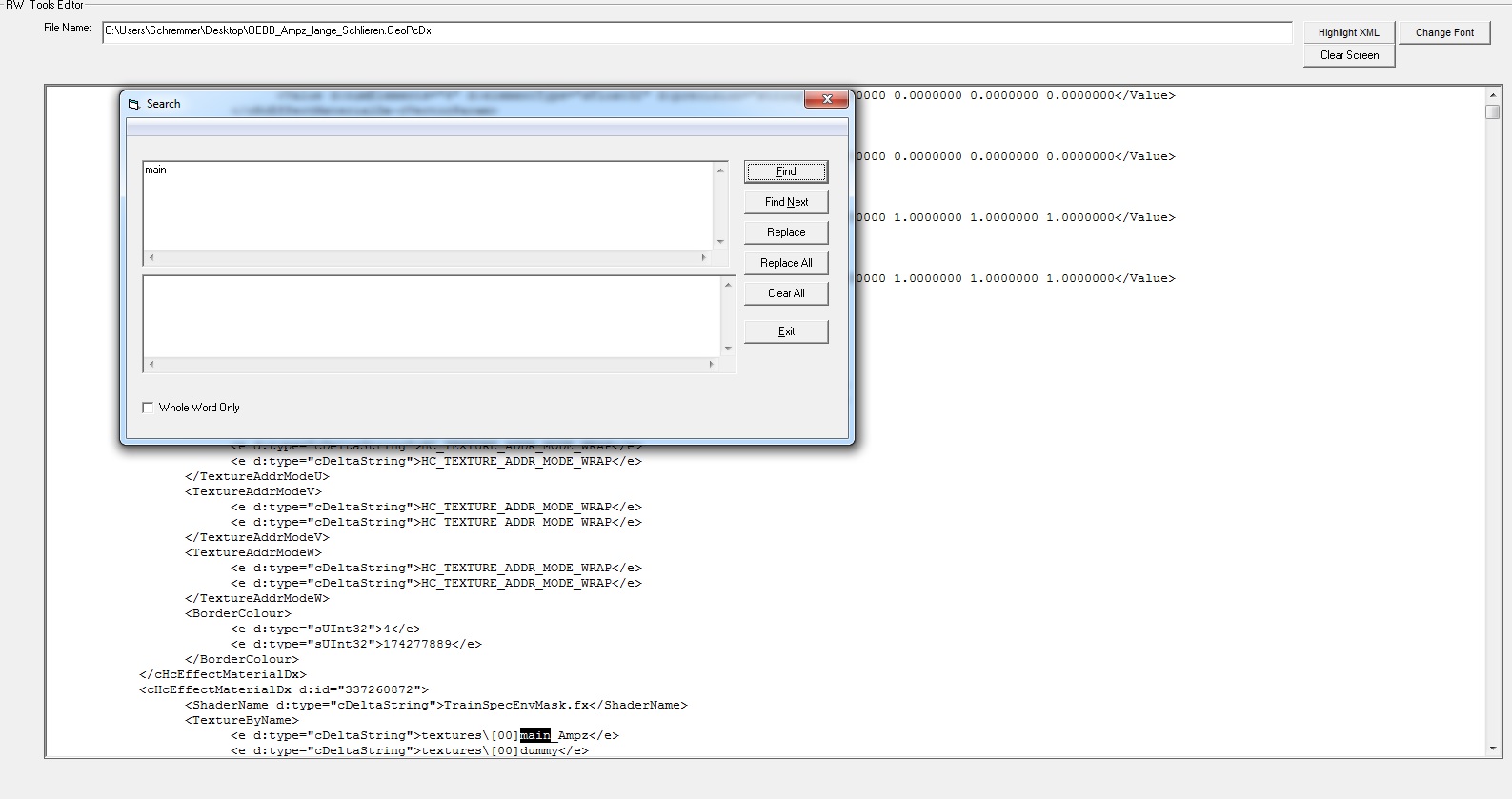Click the search text box containing 'main'

pos(428,206)
